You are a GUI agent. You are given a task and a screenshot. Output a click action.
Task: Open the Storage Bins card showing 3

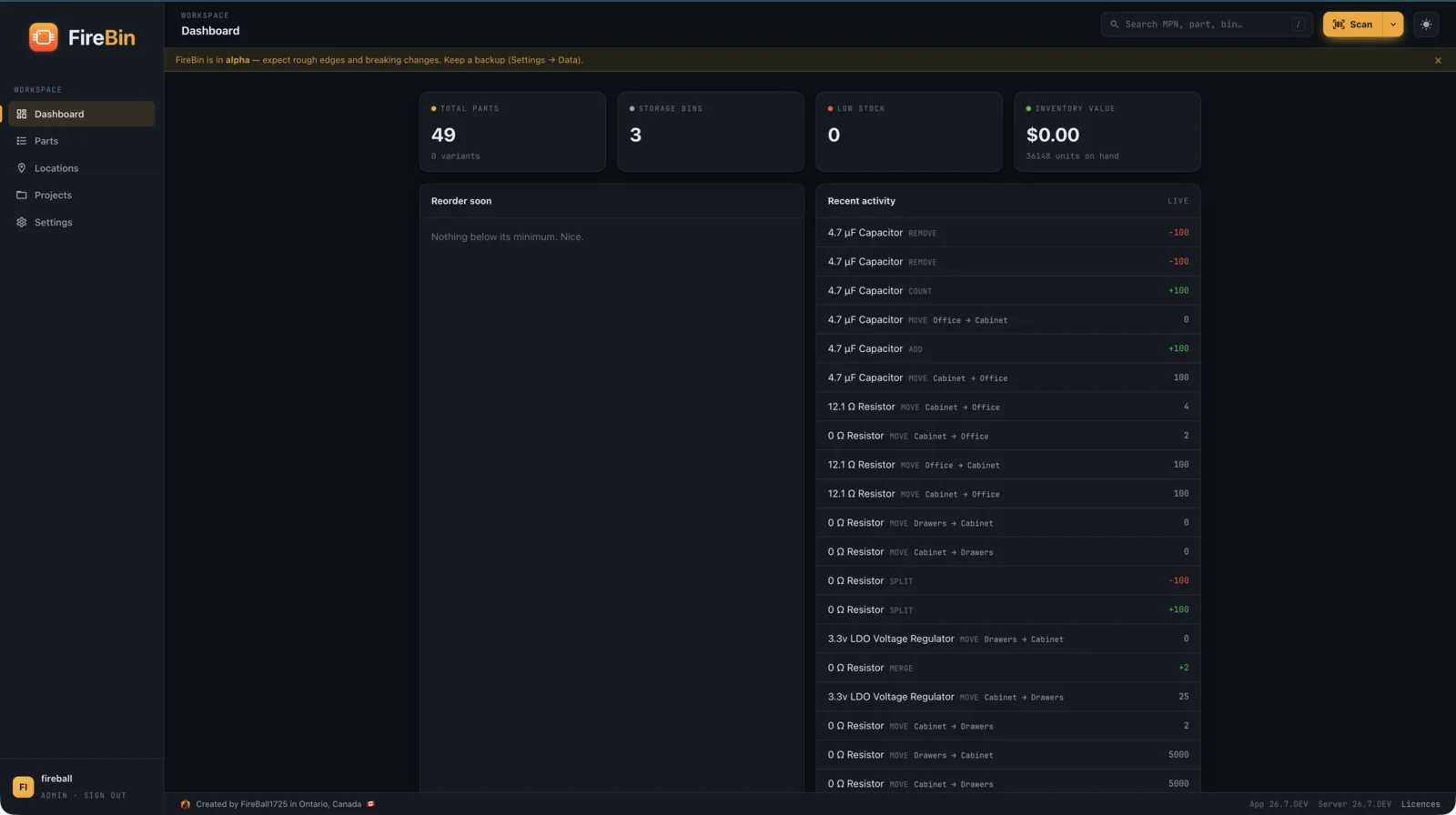pos(711,132)
